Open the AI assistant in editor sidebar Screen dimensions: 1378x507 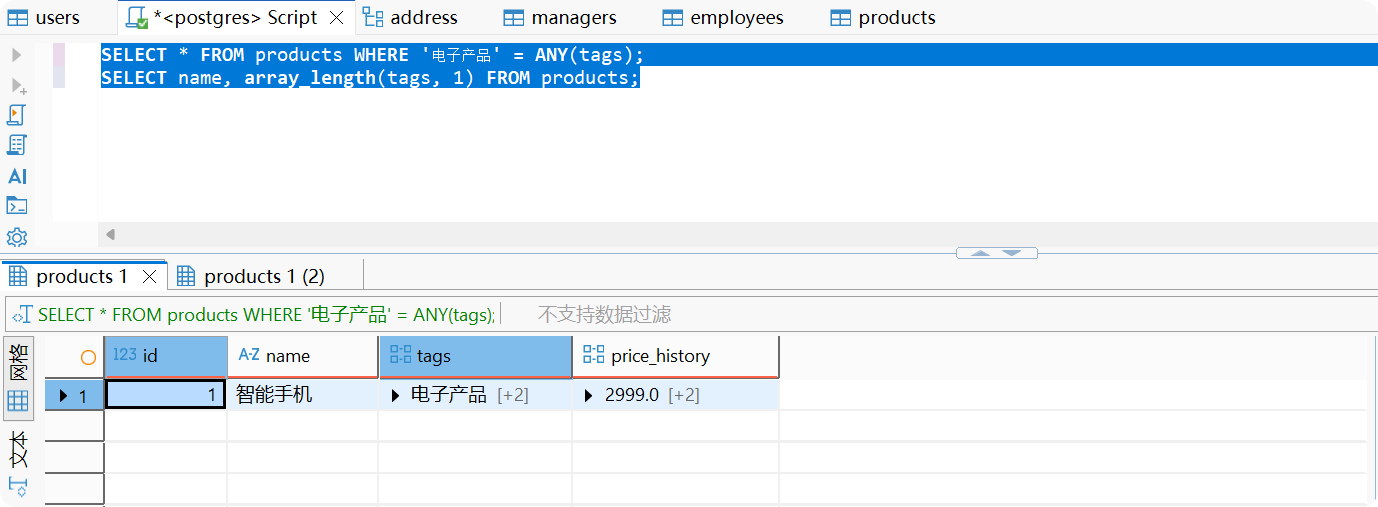pyautogui.click(x=17, y=176)
